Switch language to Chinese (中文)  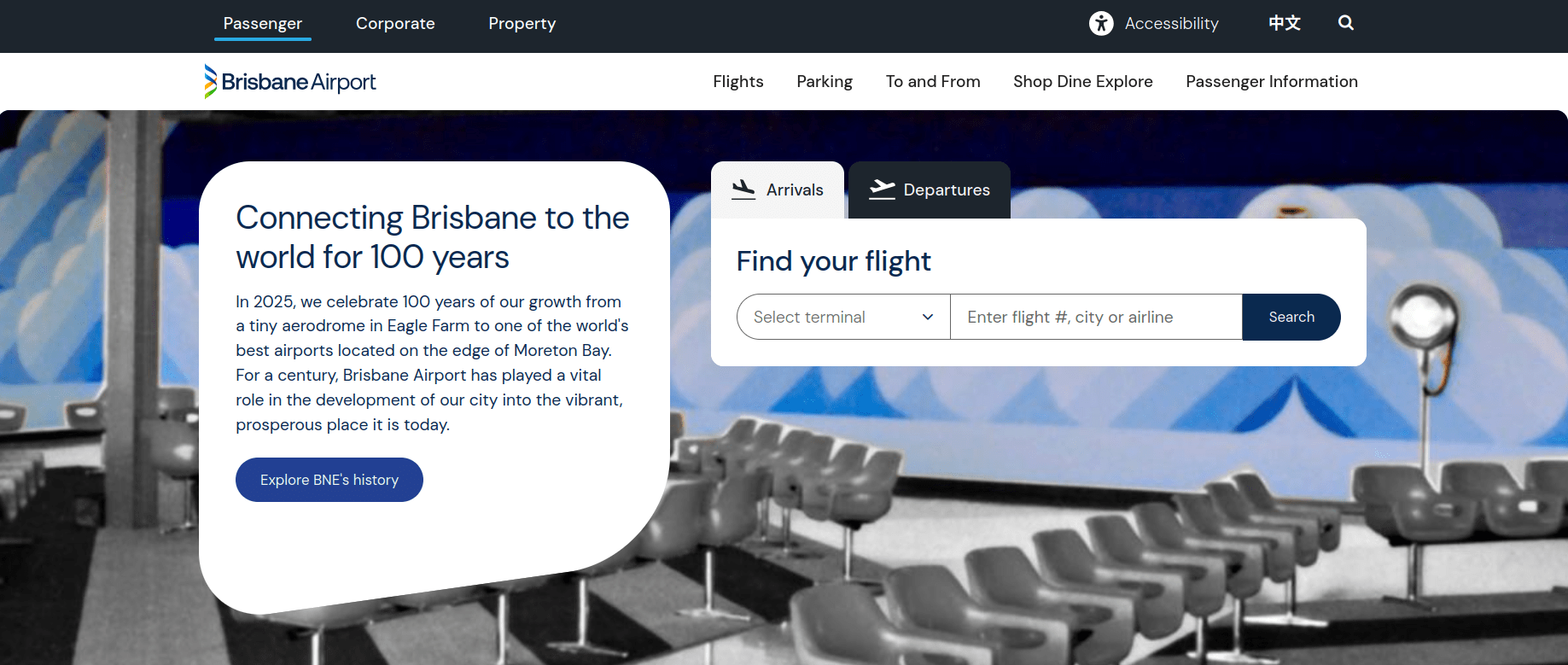coord(1285,23)
